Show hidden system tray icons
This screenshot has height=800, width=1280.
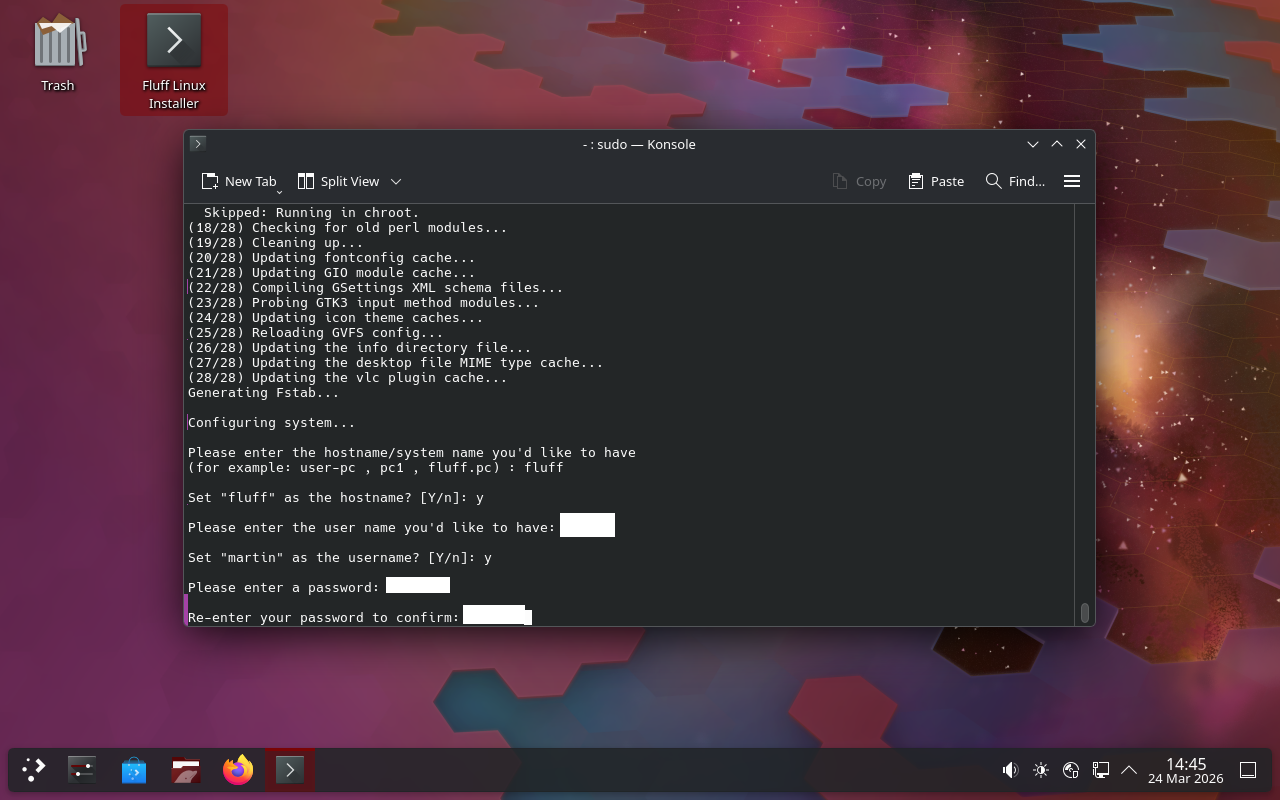point(1129,769)
